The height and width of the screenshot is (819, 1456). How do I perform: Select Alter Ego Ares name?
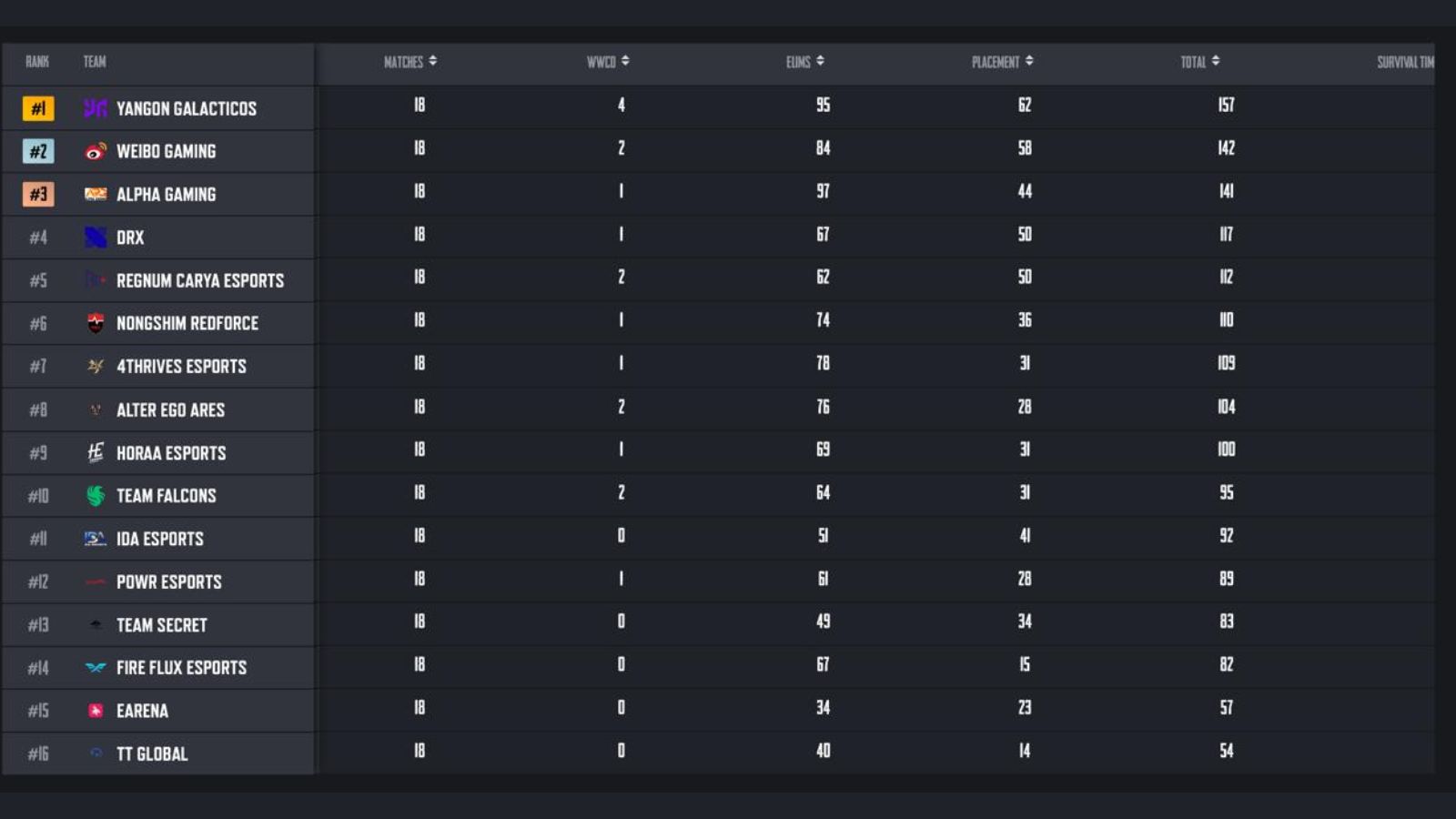171,409
